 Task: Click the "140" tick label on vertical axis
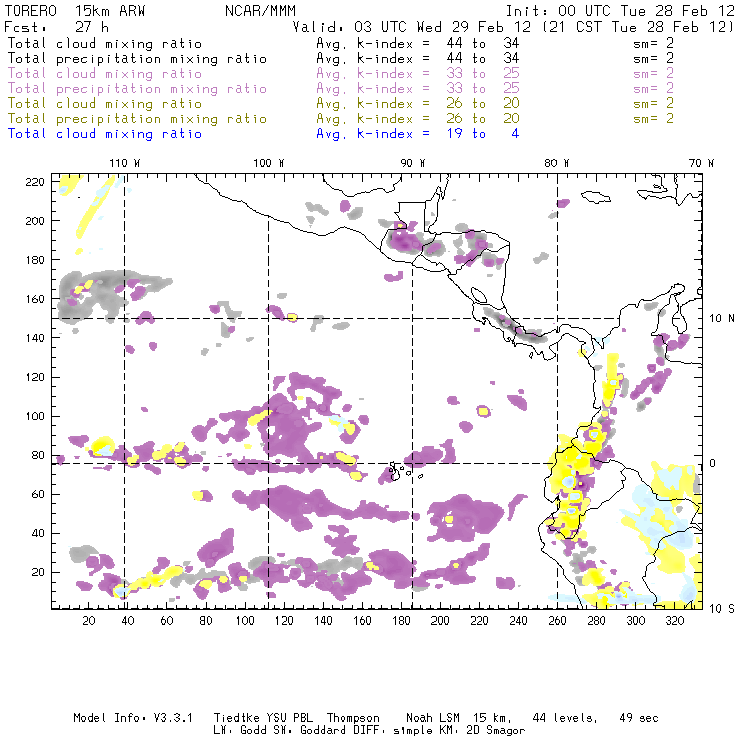pos(35,338)
